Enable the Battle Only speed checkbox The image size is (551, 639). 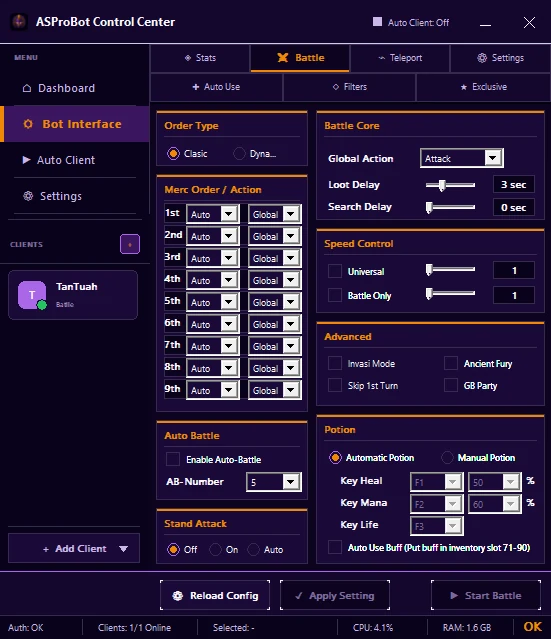point(335,295)
